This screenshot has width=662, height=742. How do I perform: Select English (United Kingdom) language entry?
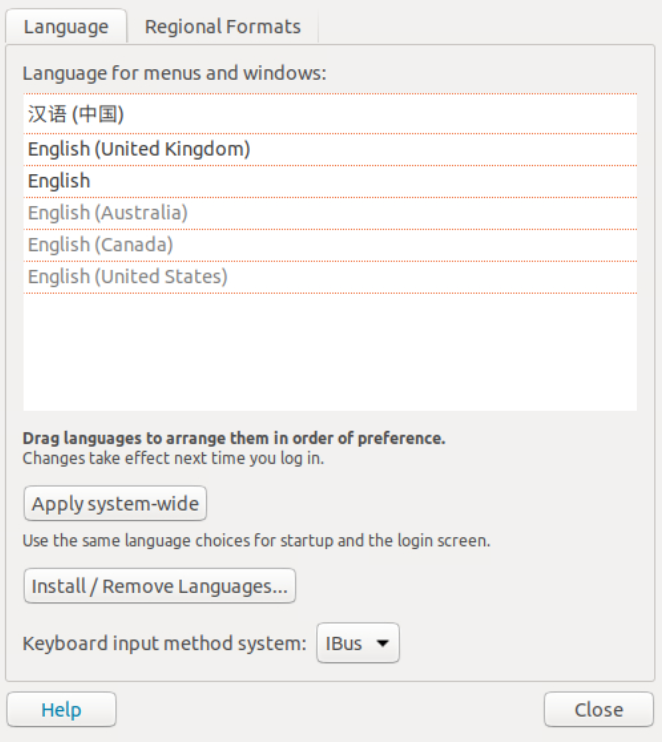139,149
